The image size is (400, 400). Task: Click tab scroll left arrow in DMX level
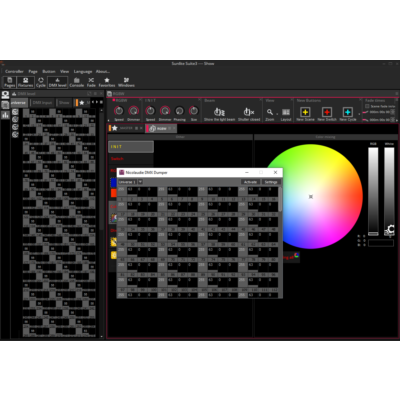tap(93, 102)
